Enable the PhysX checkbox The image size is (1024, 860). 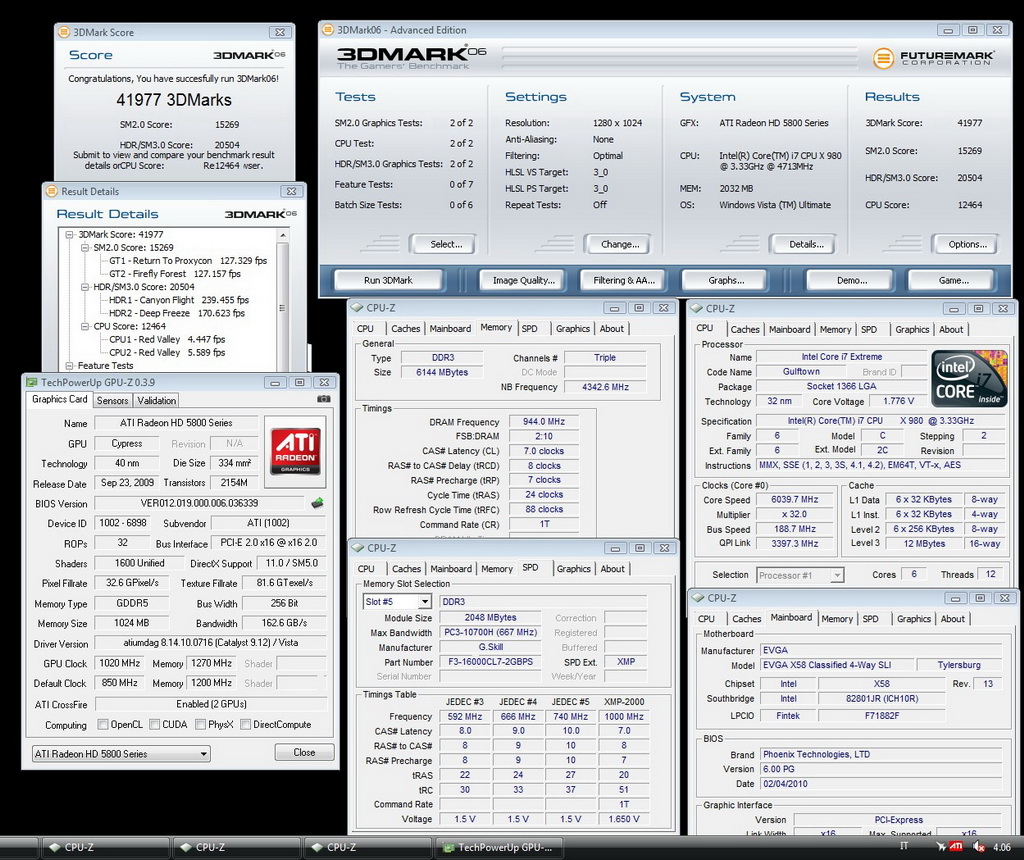[x=200, y=724]
